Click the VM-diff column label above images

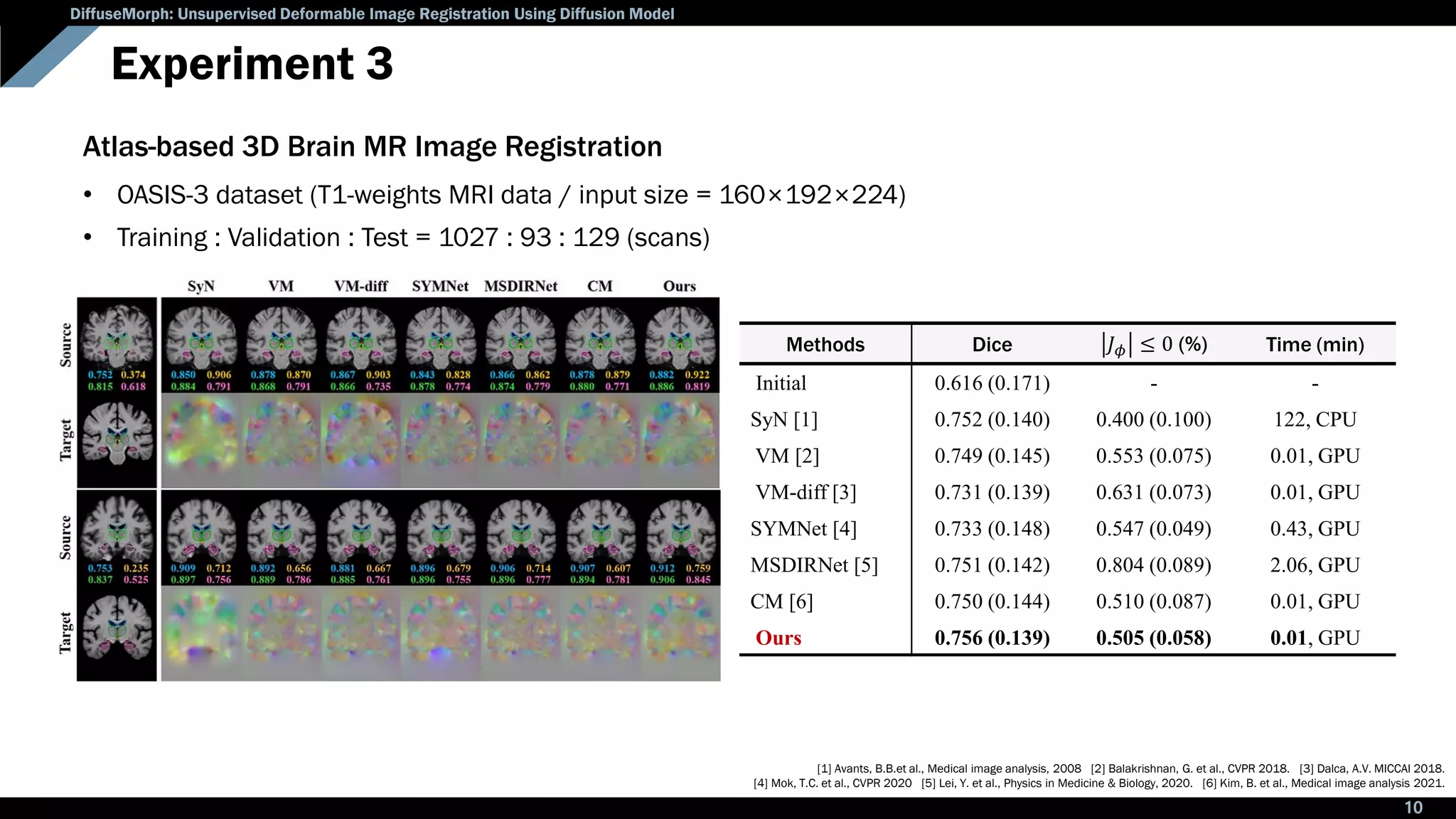361,286
